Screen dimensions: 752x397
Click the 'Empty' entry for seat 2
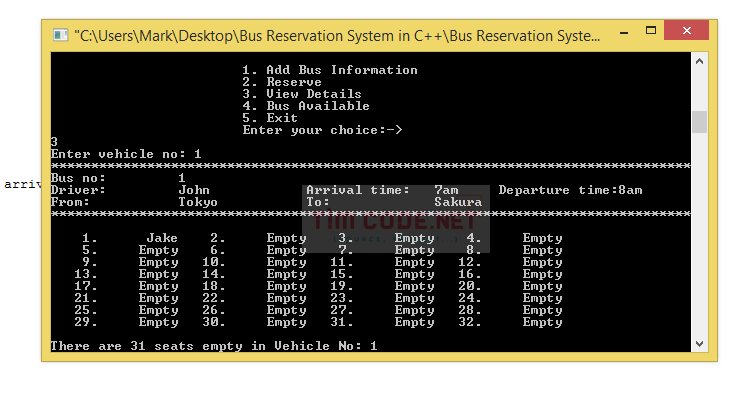tap(286, 238)
